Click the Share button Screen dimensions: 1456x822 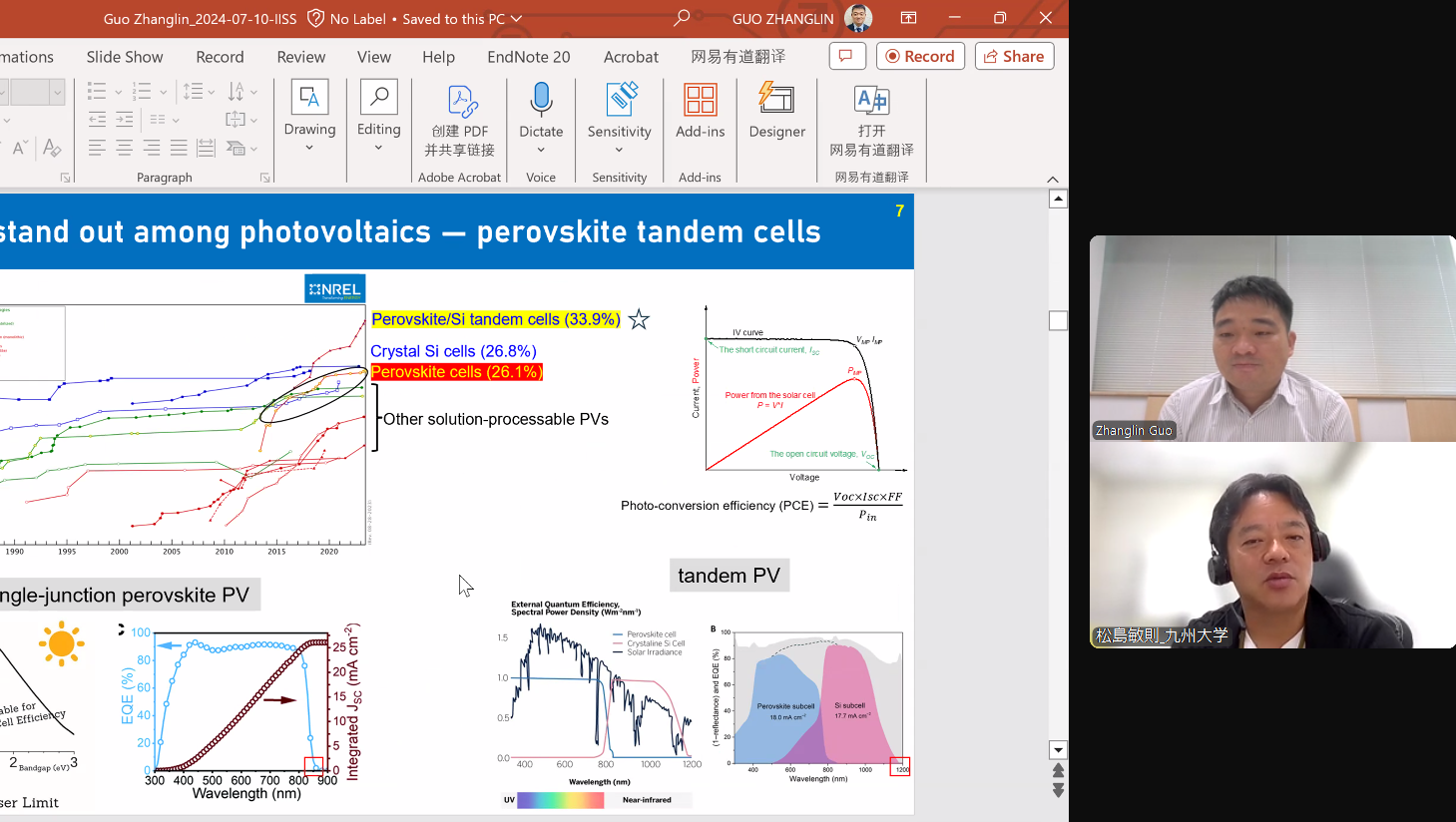click(1014, 56)
